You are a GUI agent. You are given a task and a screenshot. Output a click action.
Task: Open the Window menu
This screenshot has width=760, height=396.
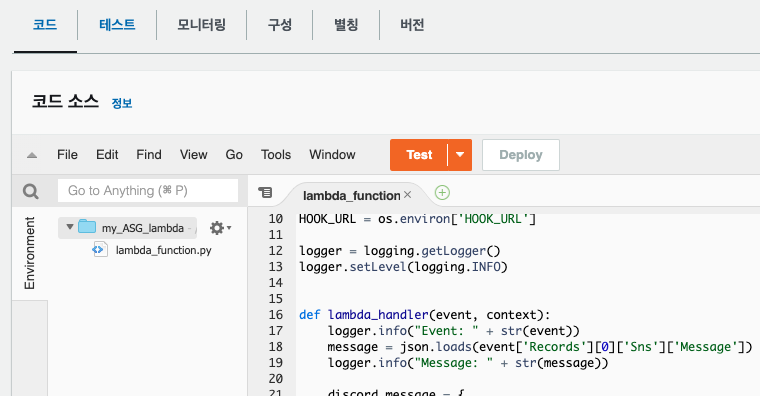[332, 155]
